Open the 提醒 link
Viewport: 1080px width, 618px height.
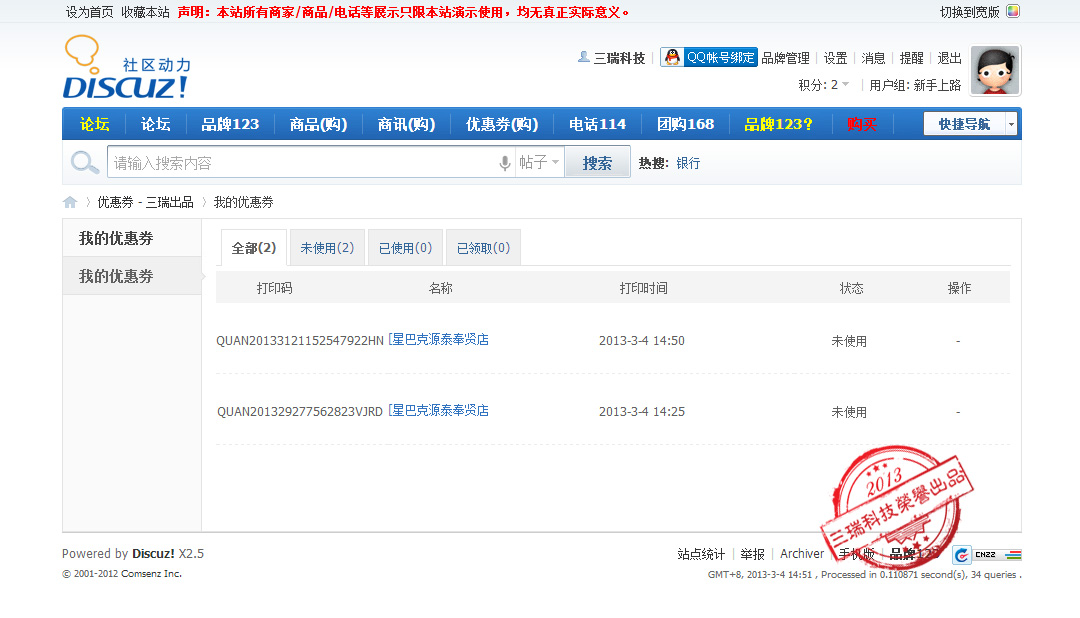(911, 58)
